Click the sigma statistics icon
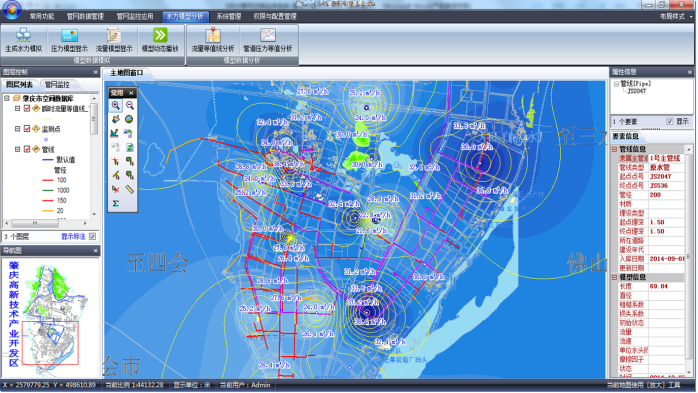Viewport: 698px width, 393px height. [116, 203]
